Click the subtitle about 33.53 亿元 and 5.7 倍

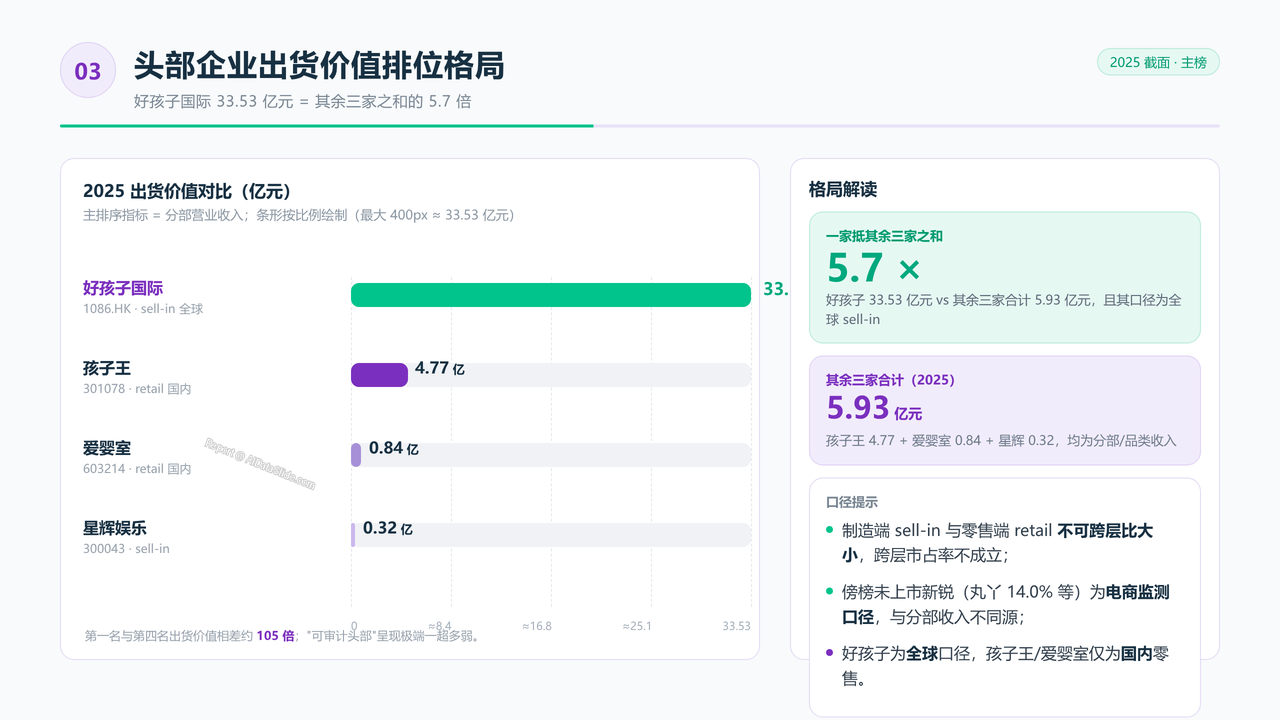pos(303,101)
